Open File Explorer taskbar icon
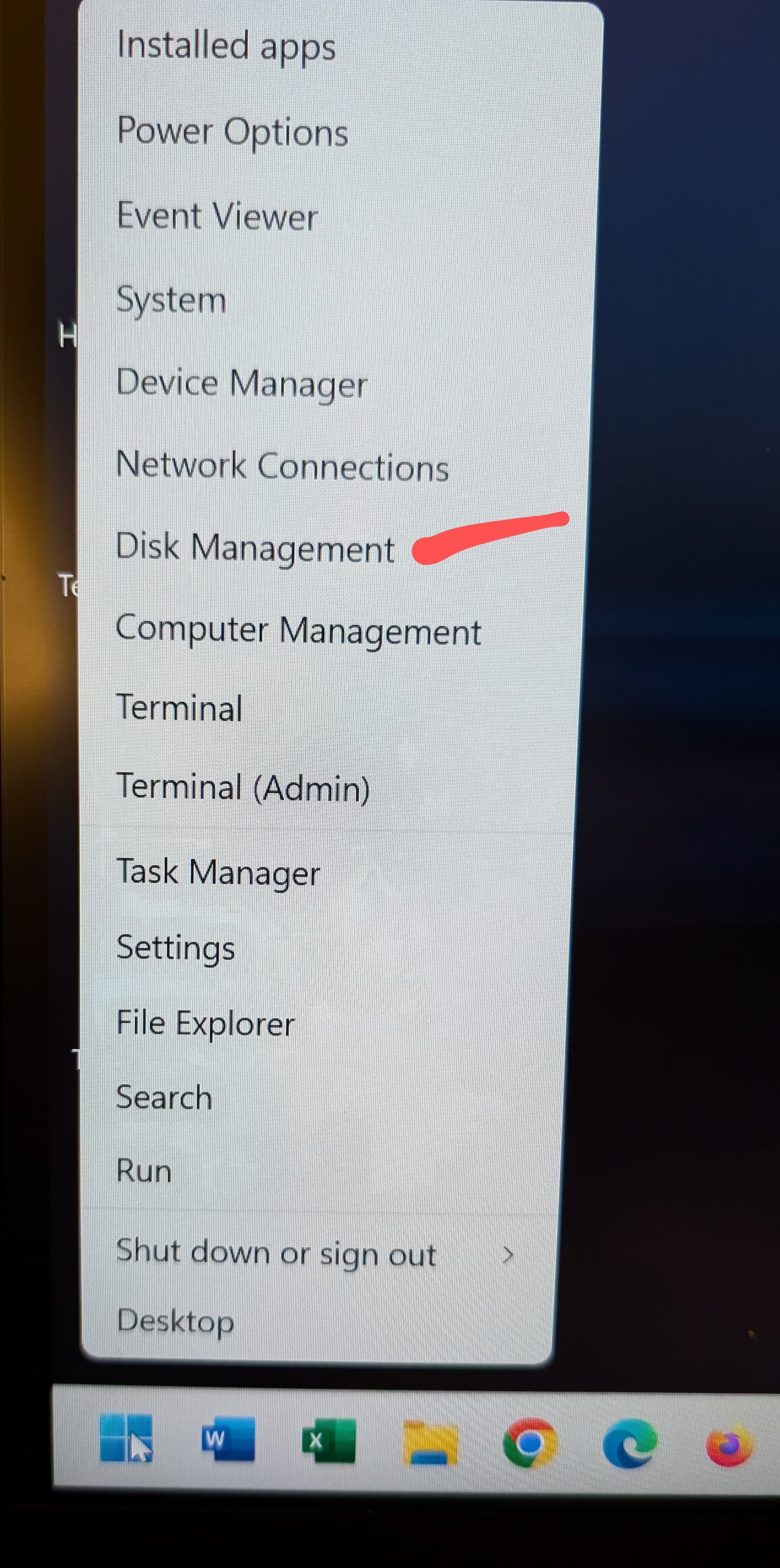780x1568 pixels. [x=430, y=1442]
